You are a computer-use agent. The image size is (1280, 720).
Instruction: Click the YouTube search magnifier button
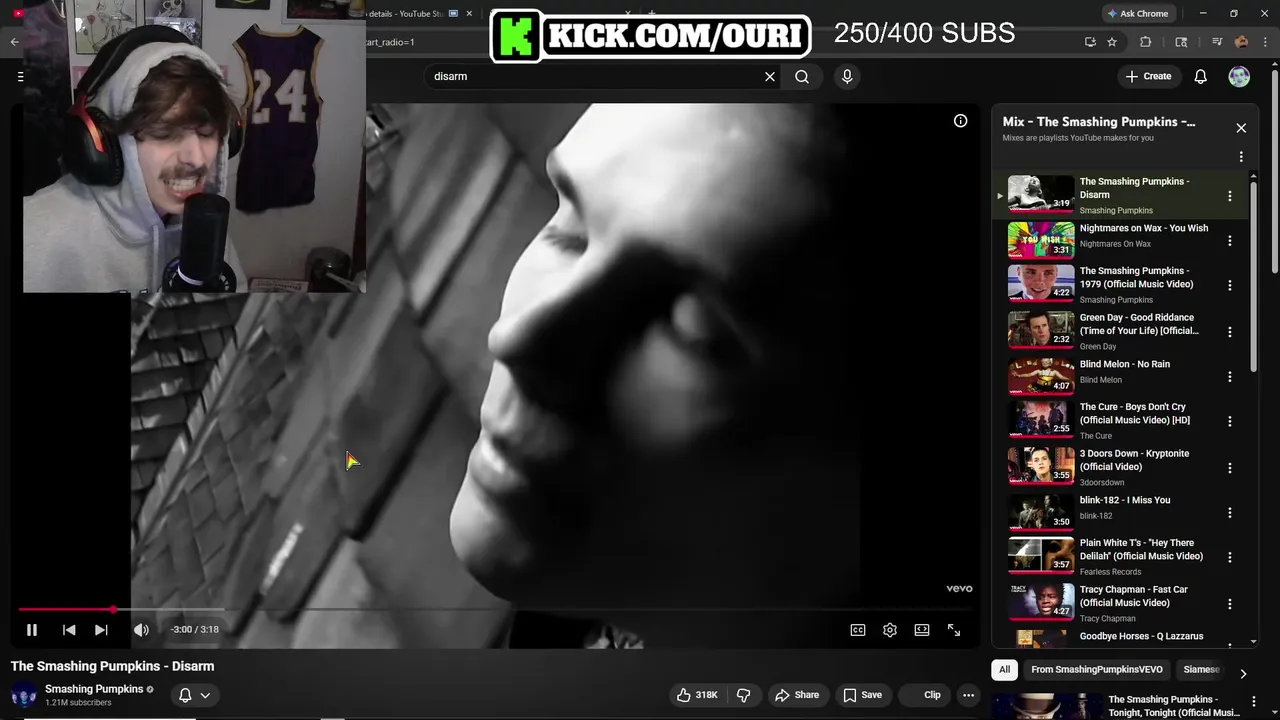click(x=802, y=76)
